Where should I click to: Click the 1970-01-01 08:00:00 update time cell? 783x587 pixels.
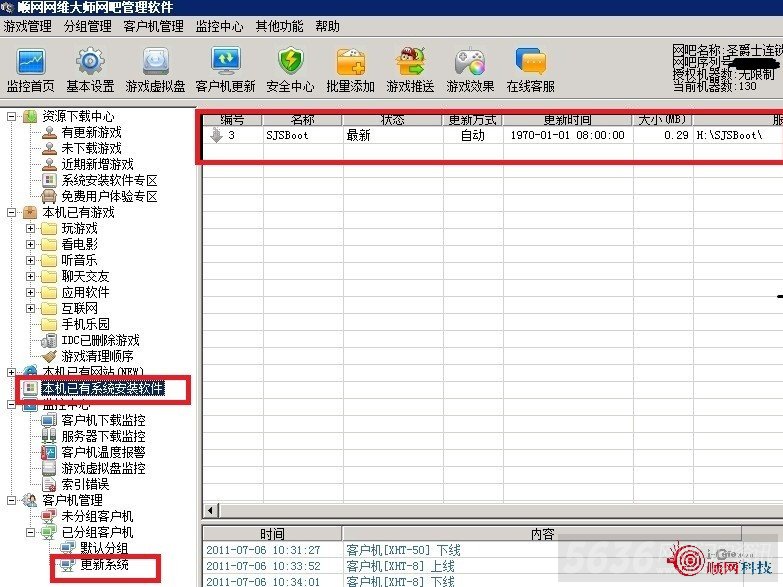click(x=567, y=135)
